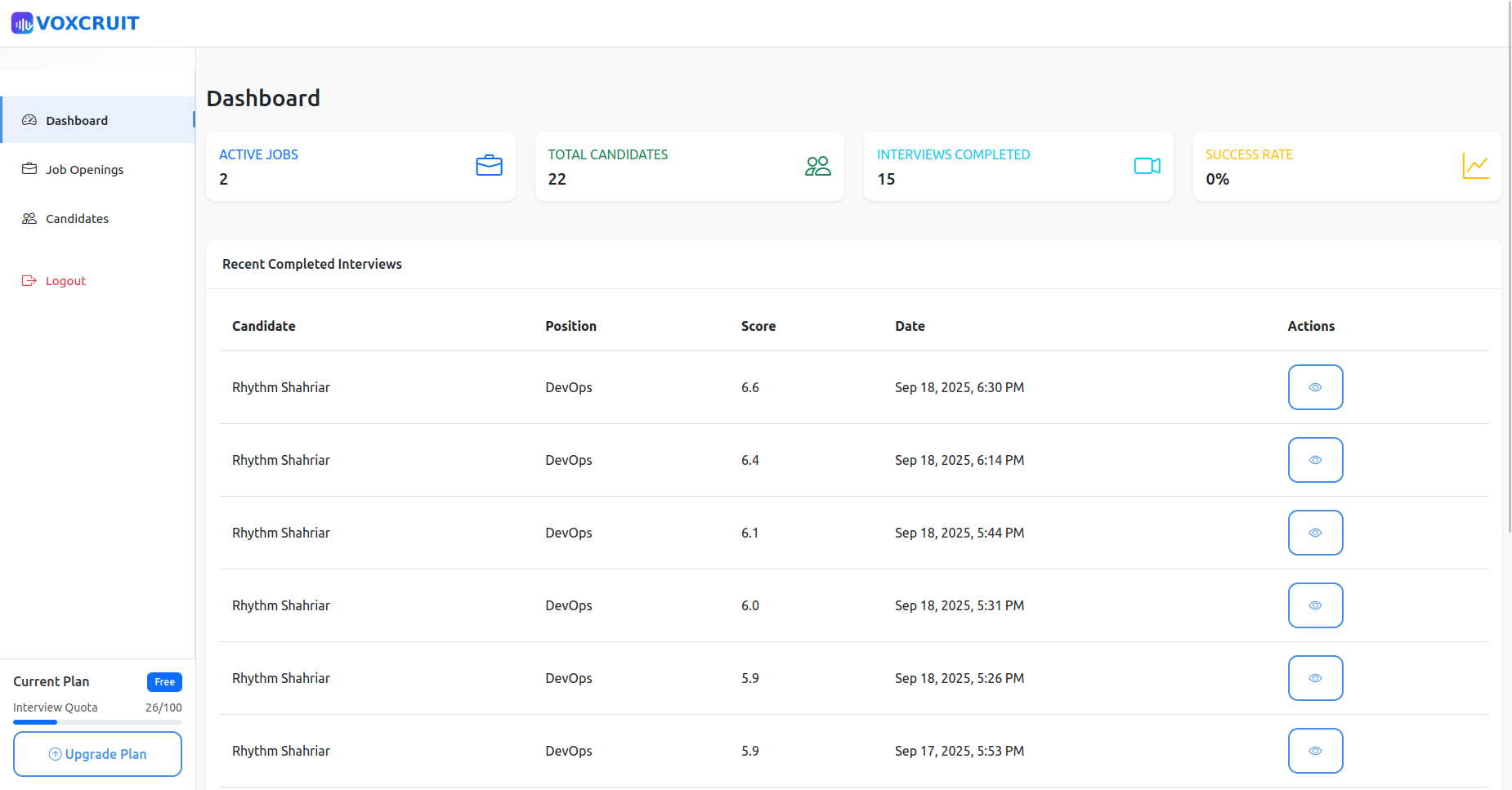The width and height of the screenshot is (1512, 790).
Task: Open eye icon for 6.1 score interview
Action: (1315, 533)
